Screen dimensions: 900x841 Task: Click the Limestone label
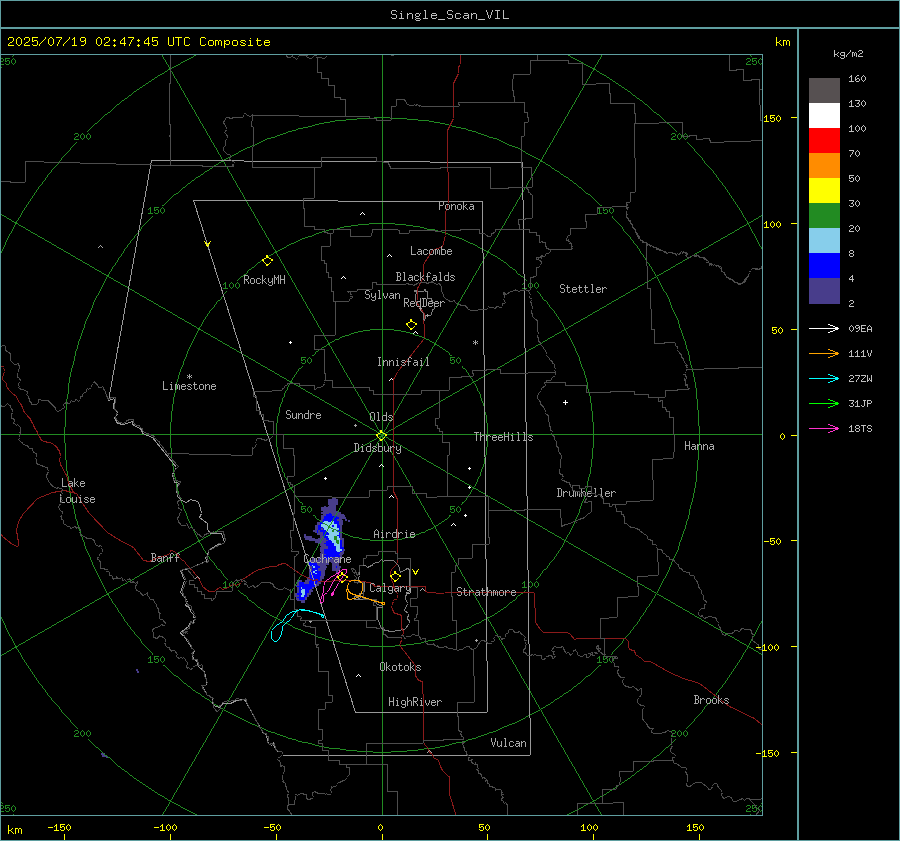[x=189, y=386]
